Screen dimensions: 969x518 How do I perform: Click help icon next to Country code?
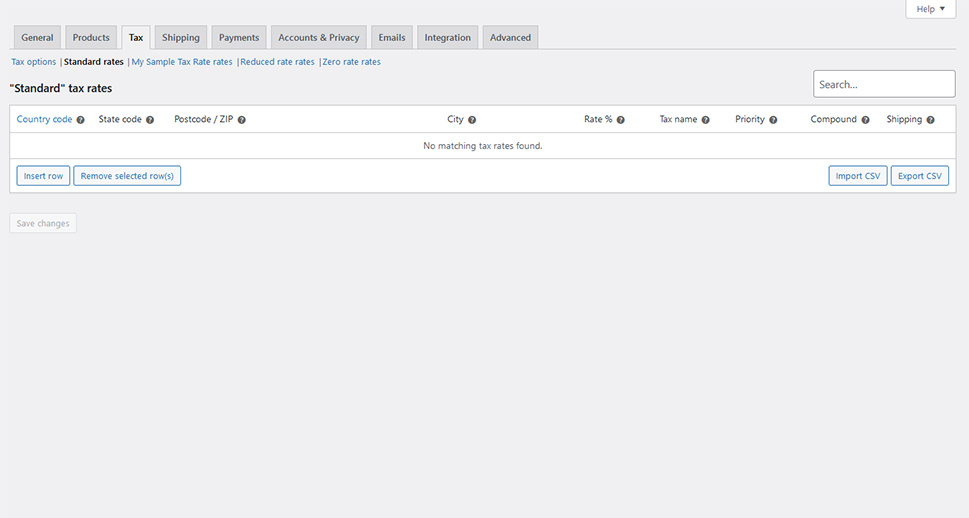(x=81, y=120)
